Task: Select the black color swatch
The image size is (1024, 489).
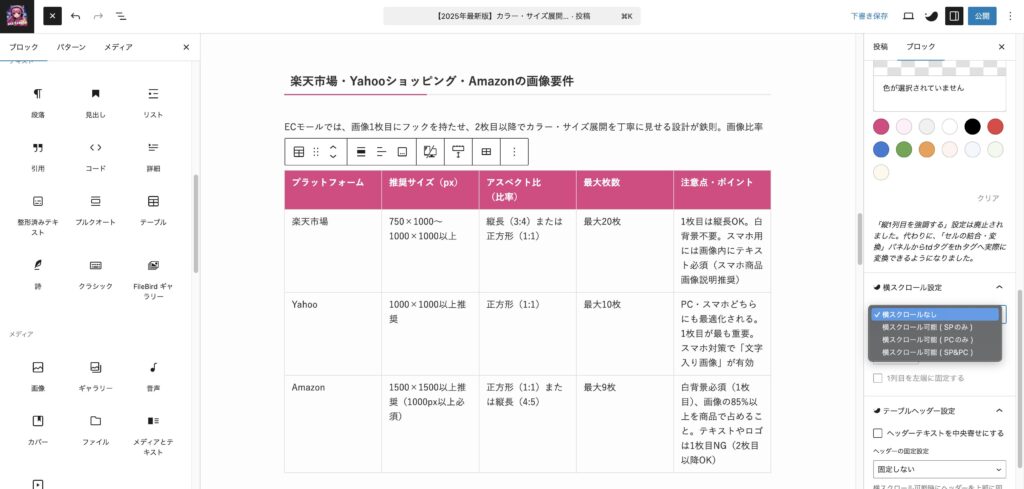Action: tap(972, 127)
